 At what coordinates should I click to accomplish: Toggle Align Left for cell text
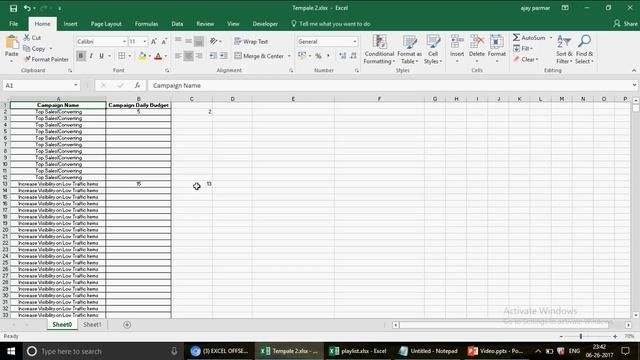tap(178, 56)
